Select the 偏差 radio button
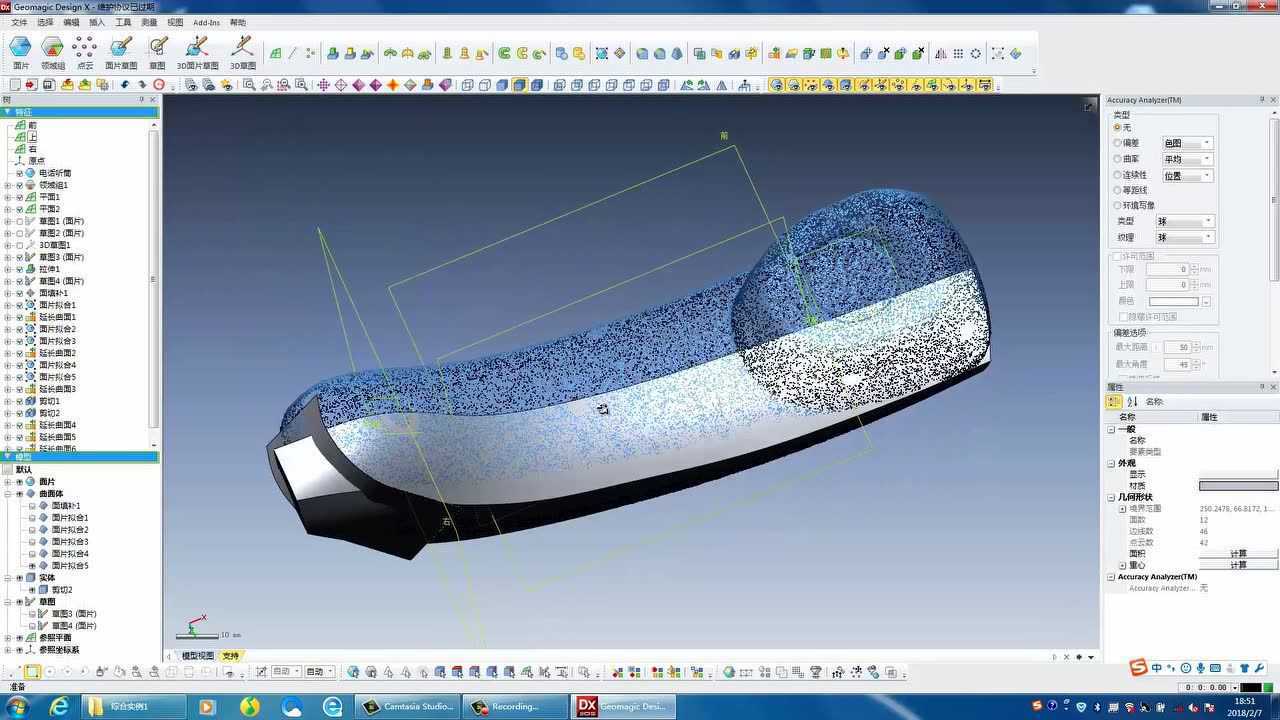Image resolution: width=1280 pixels, height=720 pixels. tap(1118, 143)
